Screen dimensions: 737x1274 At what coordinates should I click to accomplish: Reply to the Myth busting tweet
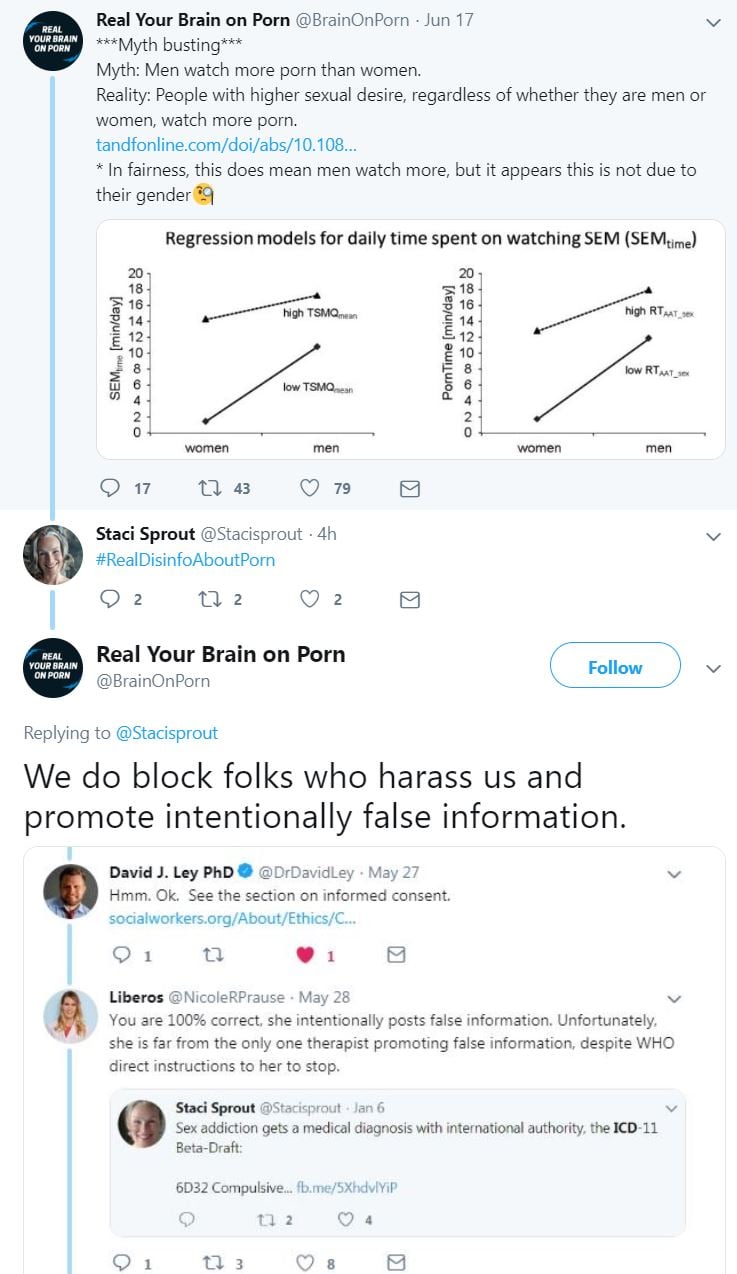pyautogui.click(x=111, y=488)
